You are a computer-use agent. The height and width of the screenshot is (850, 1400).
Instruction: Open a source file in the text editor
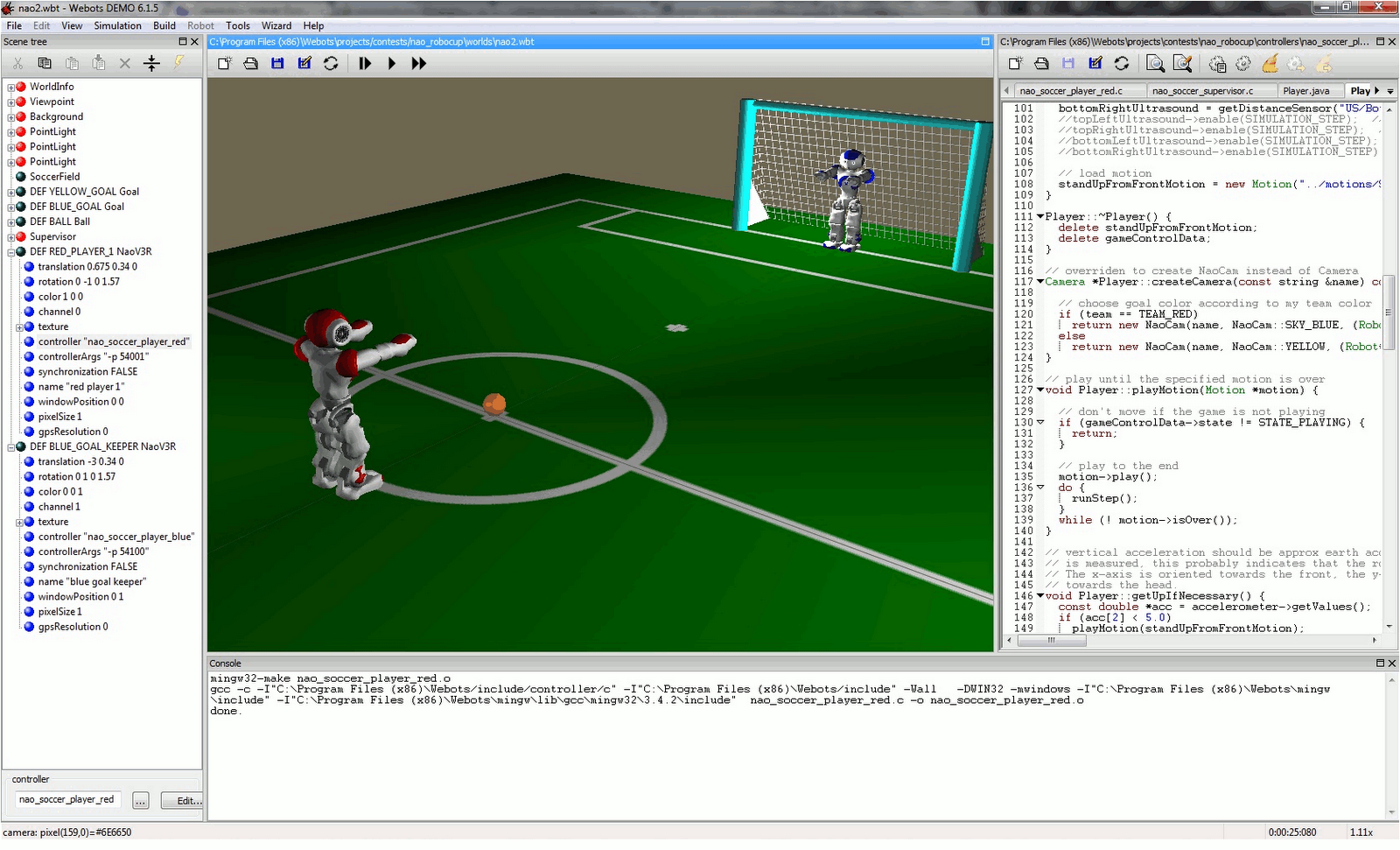pyautogui.click(x=1041, y=63)
